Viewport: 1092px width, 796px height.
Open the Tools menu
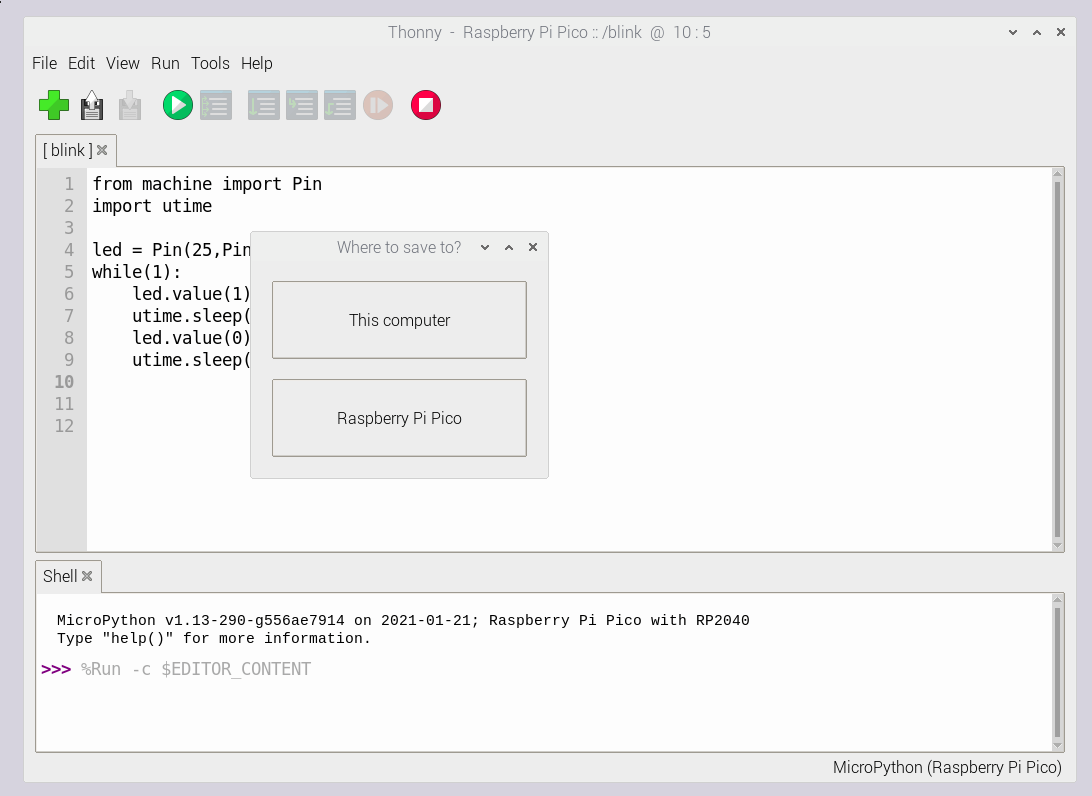coord(210,63)
